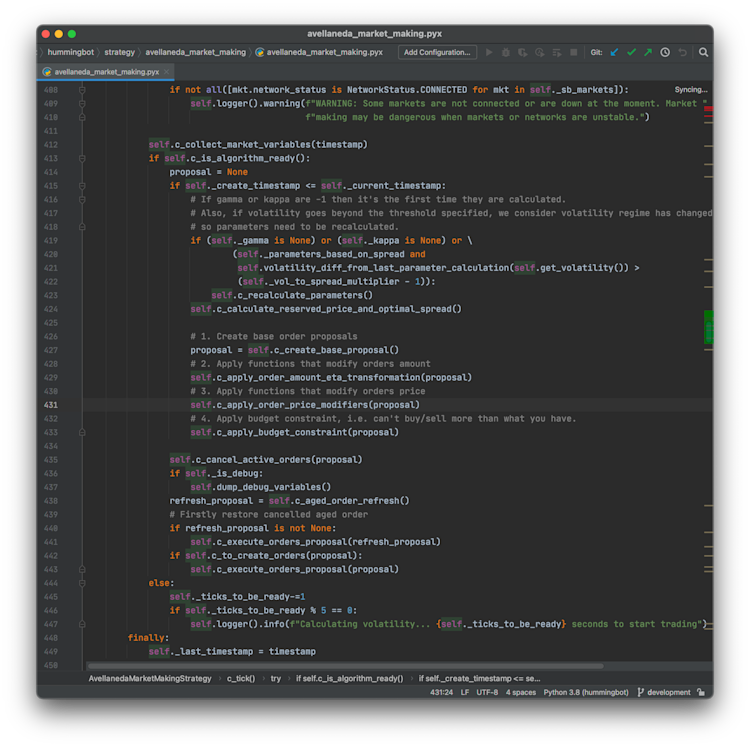Click the green change marker in the error stripe
The width and height of the screenshot is (750, 747).
[x=708, y=327]
